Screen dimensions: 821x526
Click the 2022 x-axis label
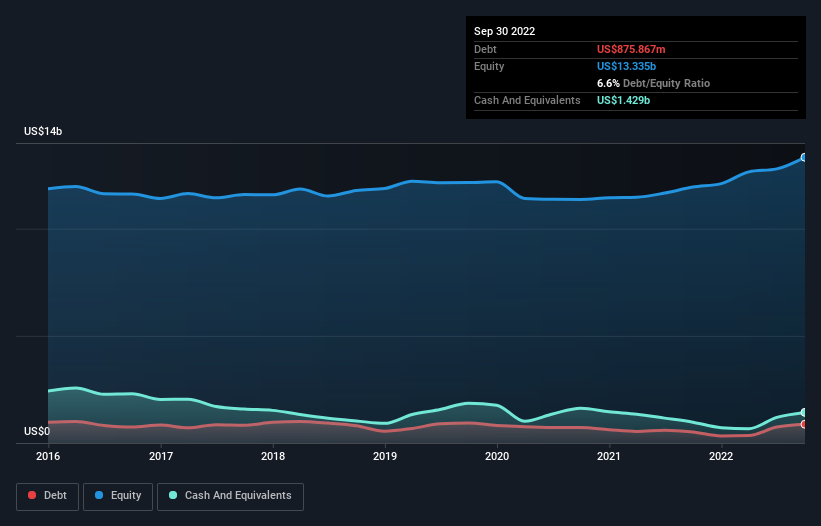pyautogui.click(x=721, y=456)
